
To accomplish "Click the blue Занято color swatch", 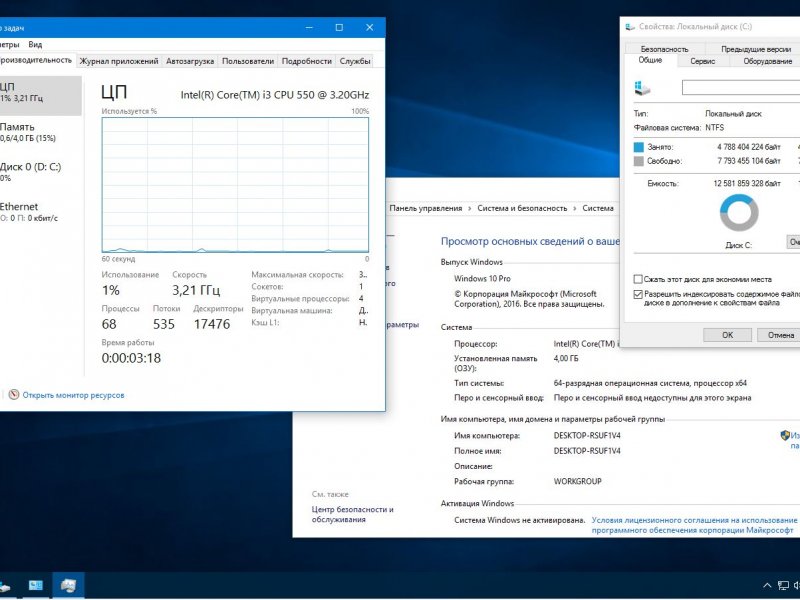I will coord(638,147).
